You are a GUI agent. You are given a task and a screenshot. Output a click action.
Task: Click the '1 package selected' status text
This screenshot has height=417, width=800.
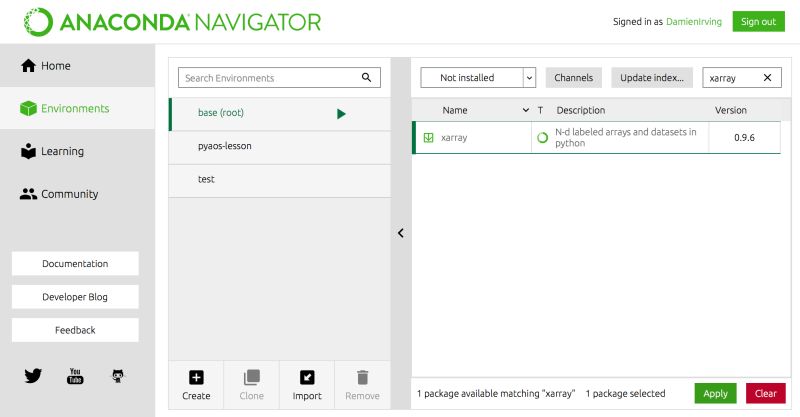pyautogui.click(x=626, y=394)
